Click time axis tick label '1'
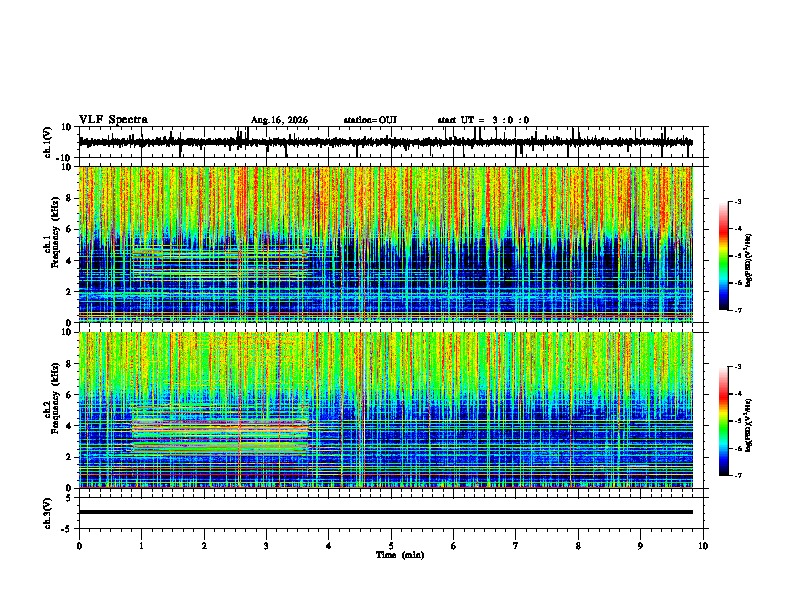 click(x=141, y=546)
